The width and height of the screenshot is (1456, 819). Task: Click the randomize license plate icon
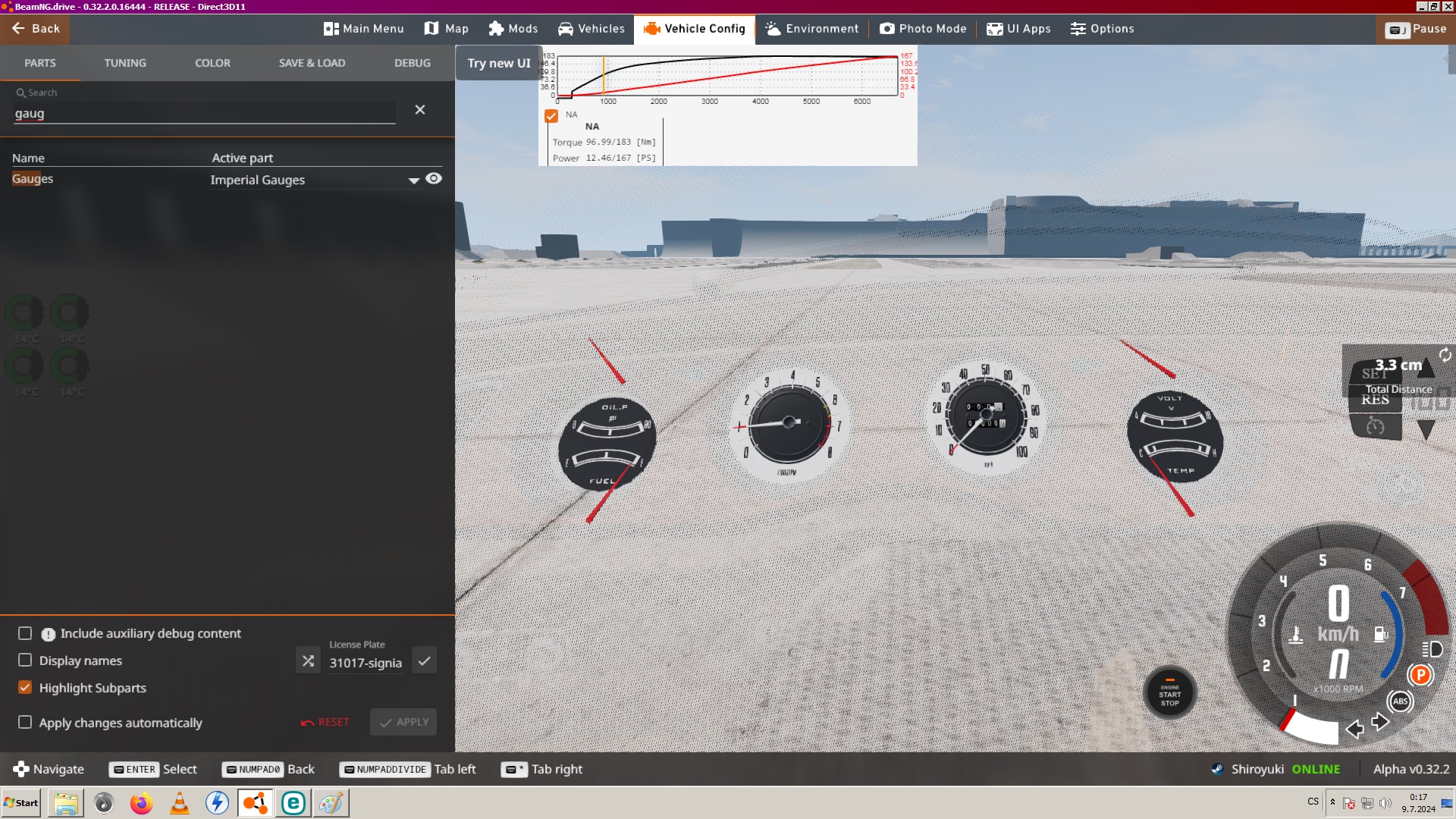pyautogui.click(x=308, y=661)
